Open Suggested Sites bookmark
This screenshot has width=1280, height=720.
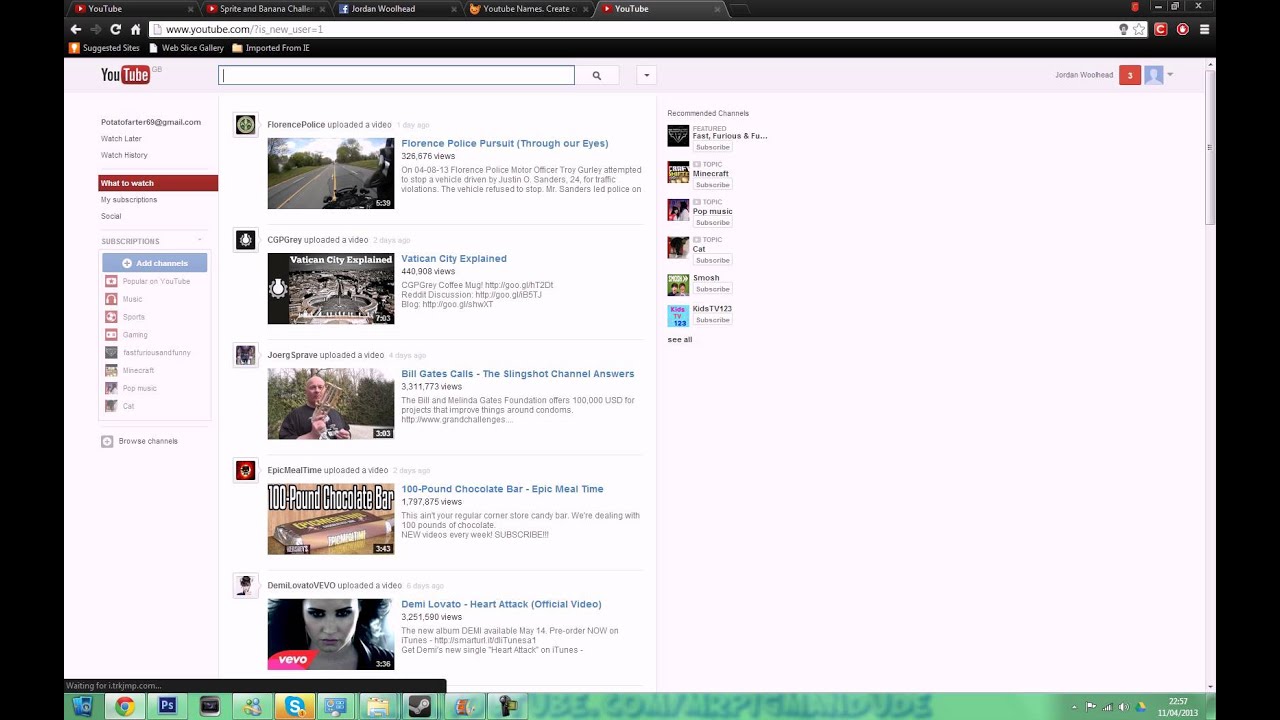click(x=104, y=48)
